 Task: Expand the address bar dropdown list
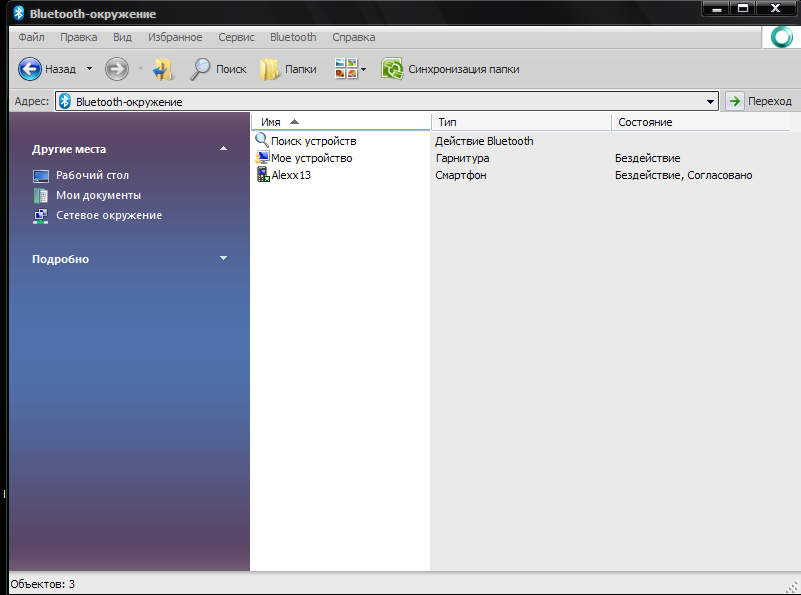711,101
